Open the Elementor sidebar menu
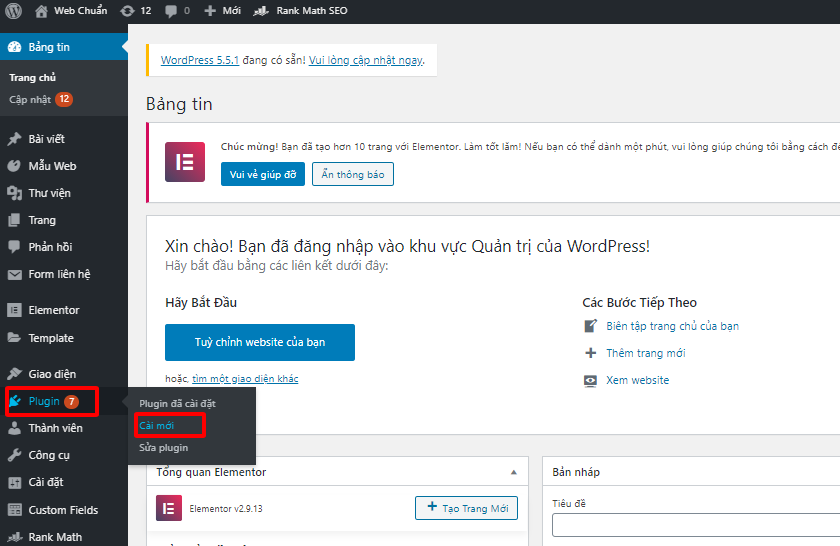The width and height of the screenshot is (840, 546). [54, 310]
